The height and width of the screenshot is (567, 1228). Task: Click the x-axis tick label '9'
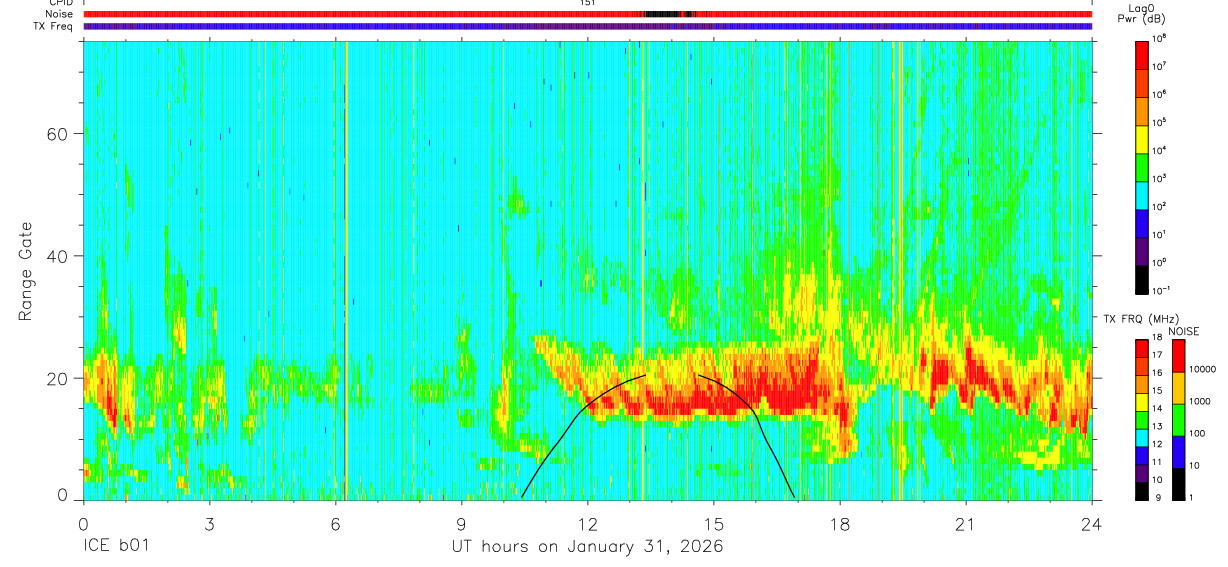pos(461,523)
